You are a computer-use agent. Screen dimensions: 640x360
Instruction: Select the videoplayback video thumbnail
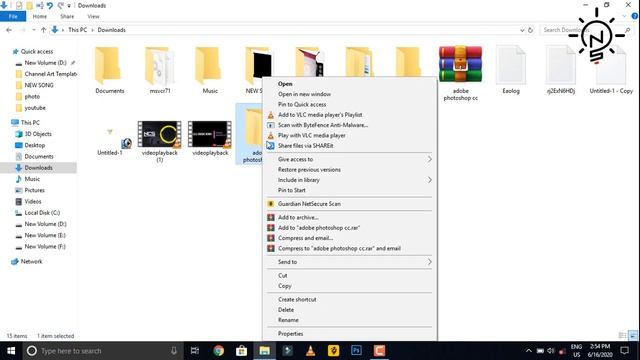(x=210, y=134)
